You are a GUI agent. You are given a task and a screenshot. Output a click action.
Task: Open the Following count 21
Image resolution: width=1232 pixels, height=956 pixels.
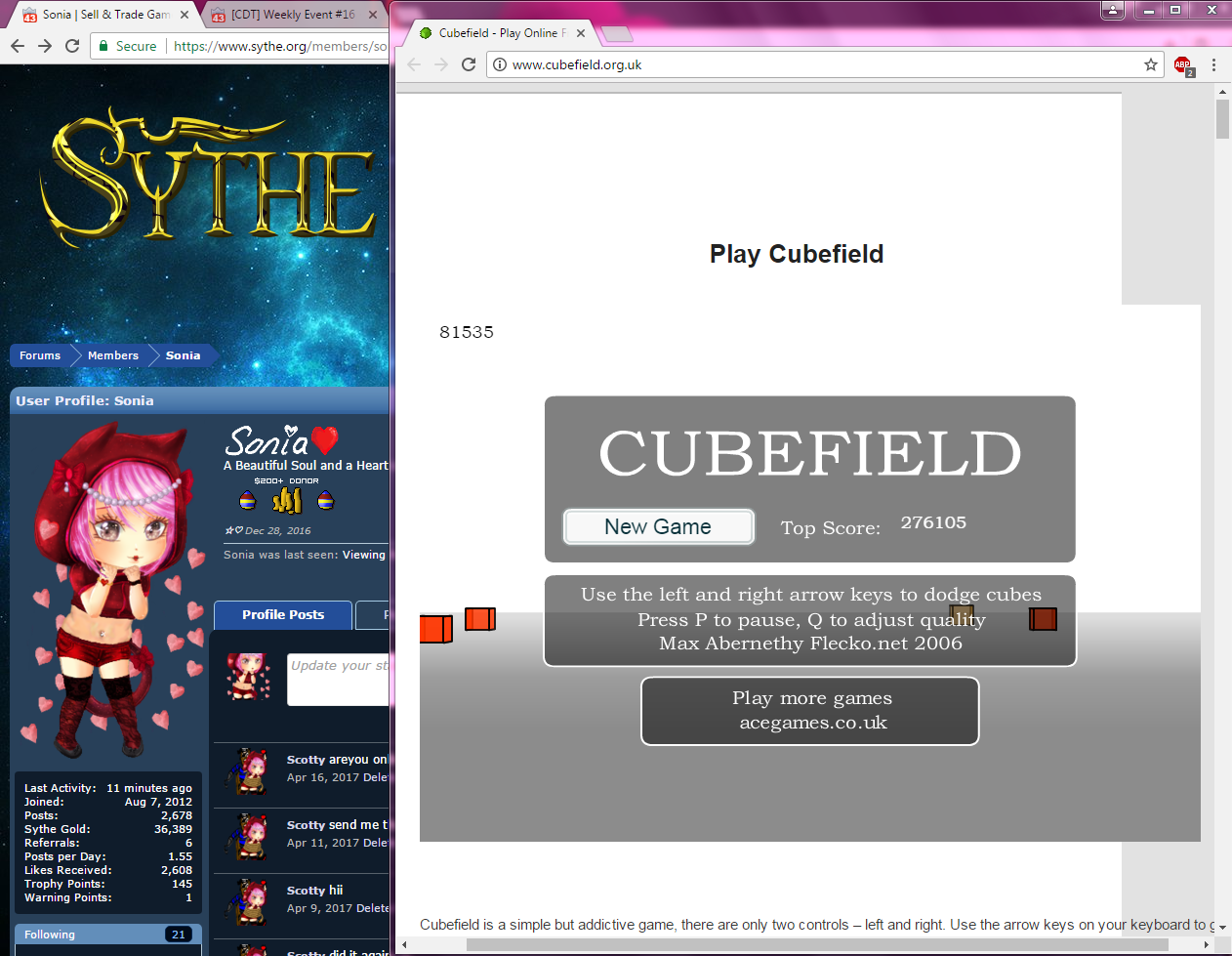click(179, 935)
